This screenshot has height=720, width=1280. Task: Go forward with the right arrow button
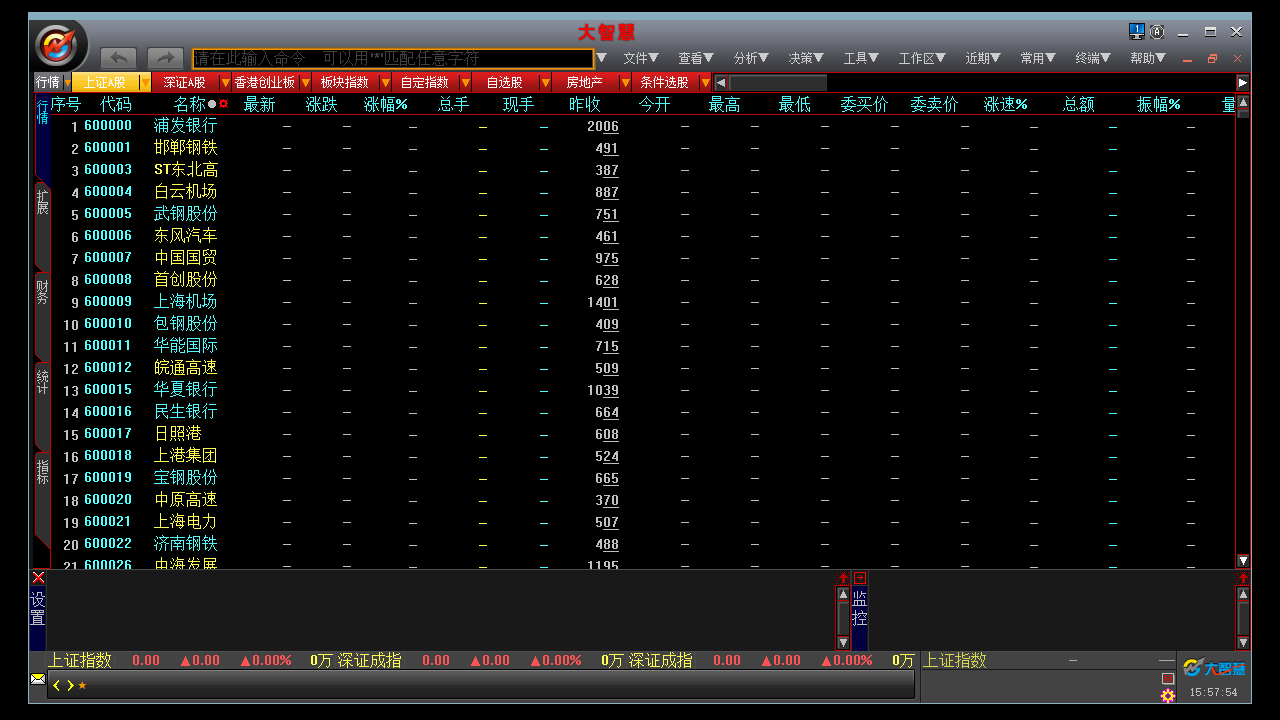point(165,58)
